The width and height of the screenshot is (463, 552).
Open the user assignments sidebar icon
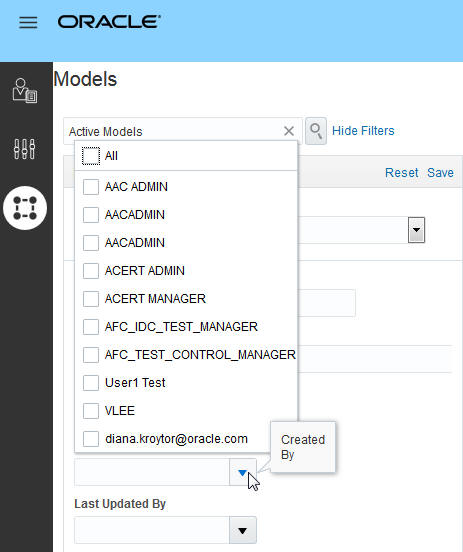[x=25, y=90]
